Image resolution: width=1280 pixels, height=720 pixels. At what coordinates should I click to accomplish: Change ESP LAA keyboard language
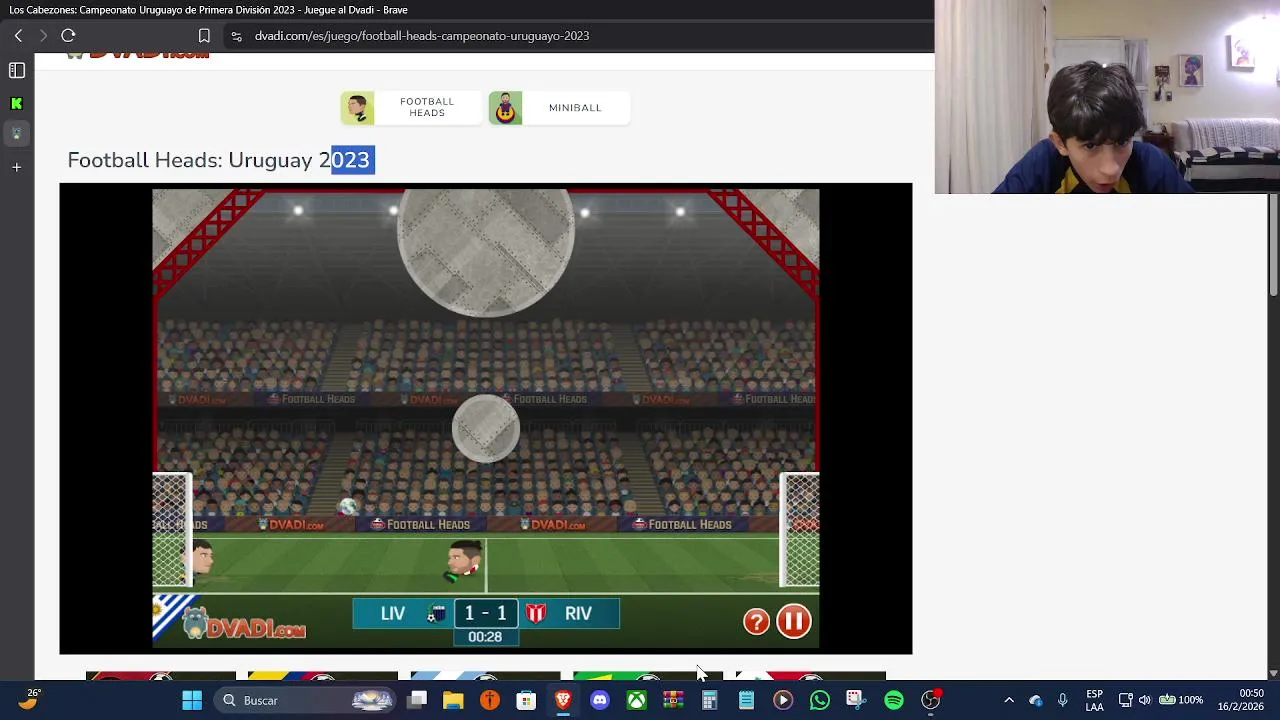click(x=1095, y=700)
